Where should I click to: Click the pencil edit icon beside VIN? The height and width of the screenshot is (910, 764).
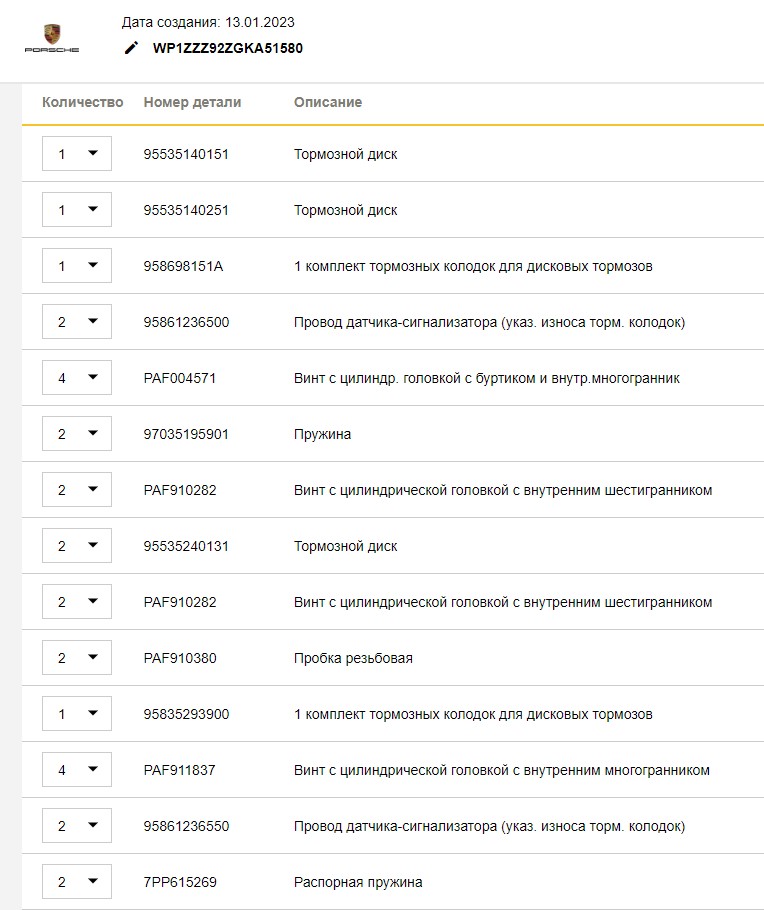point(131,48)
